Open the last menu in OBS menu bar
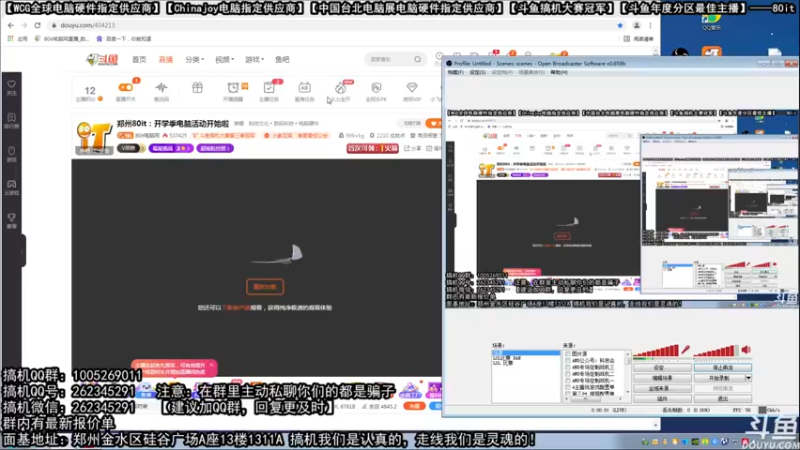Image resolution: width=800 pixels, height=450 pixels. (559, 72)
